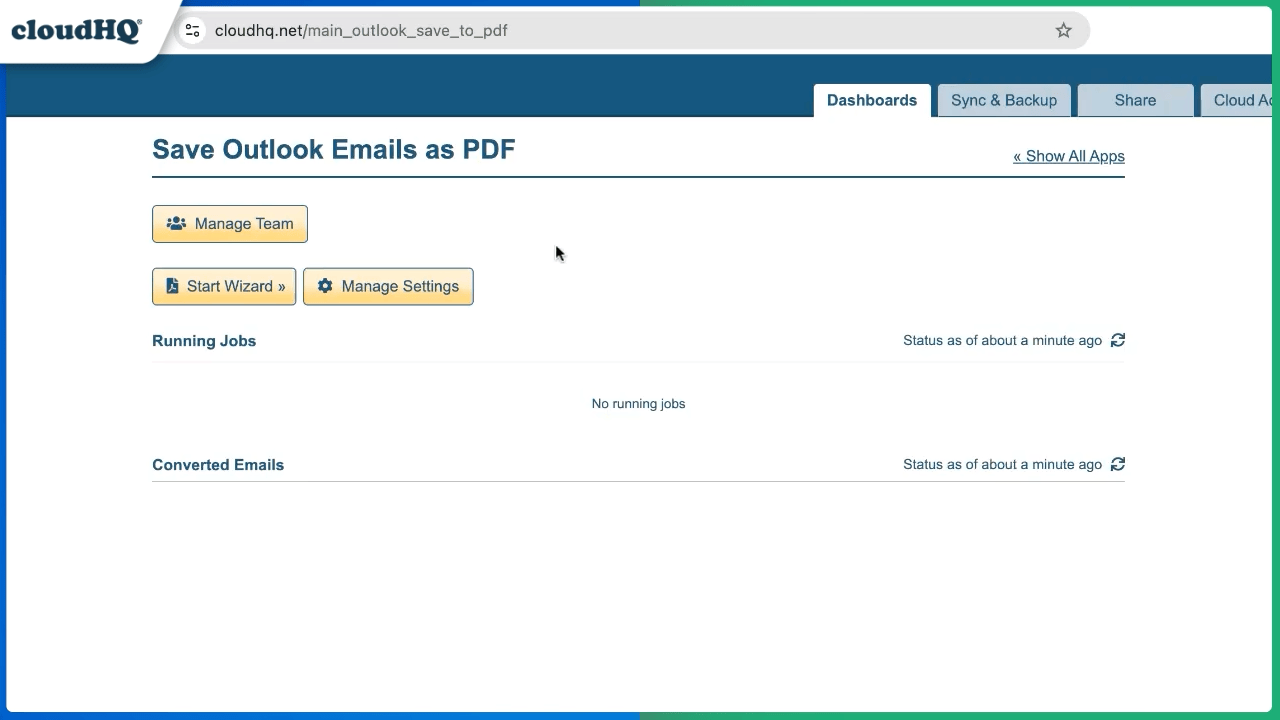1280x720 pixels.
Task: Switch to the Dashboards tab
Action: point(872,100)
